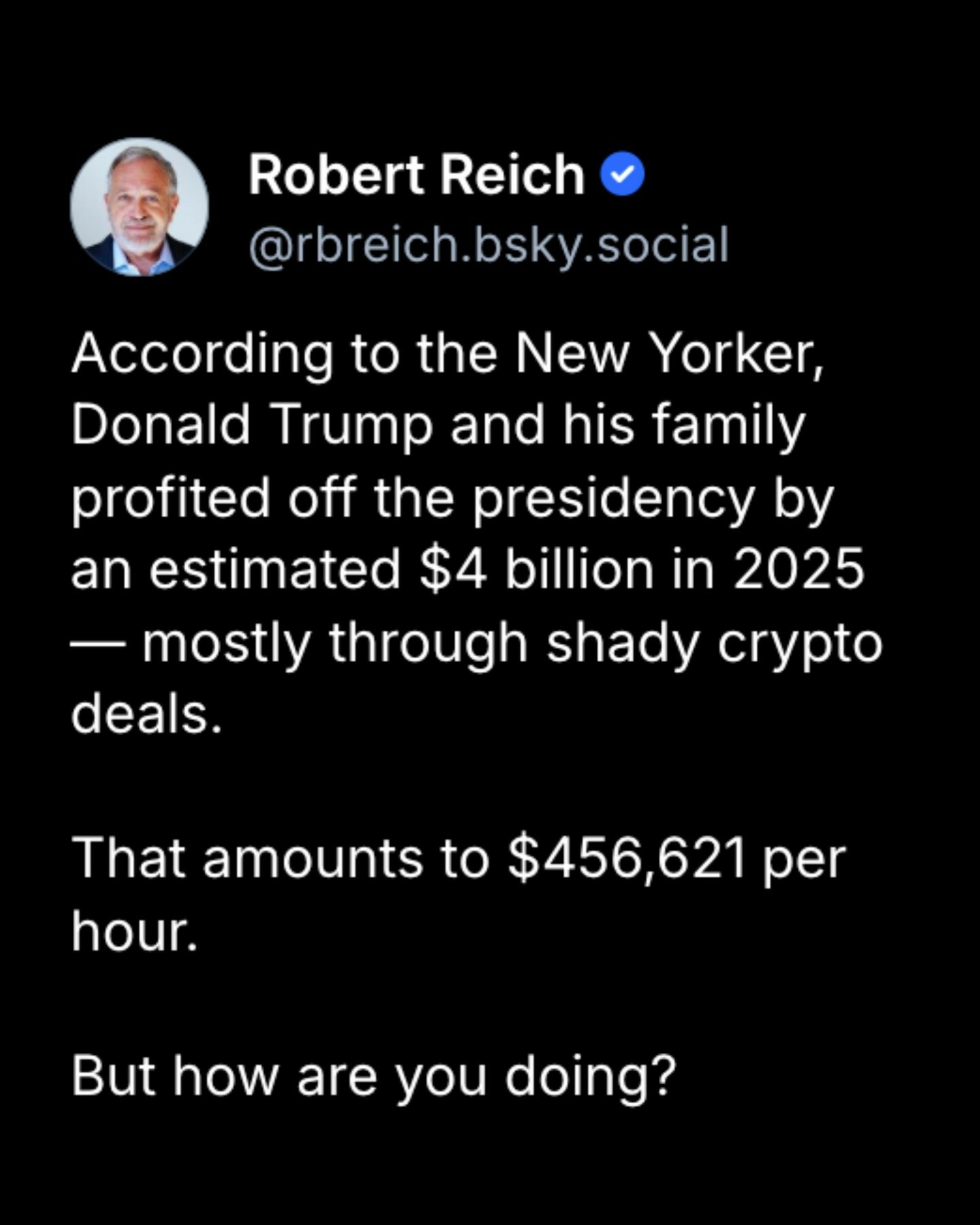Click the word "family" in the post
The image size is (980, 1225).
pos(728,426)
